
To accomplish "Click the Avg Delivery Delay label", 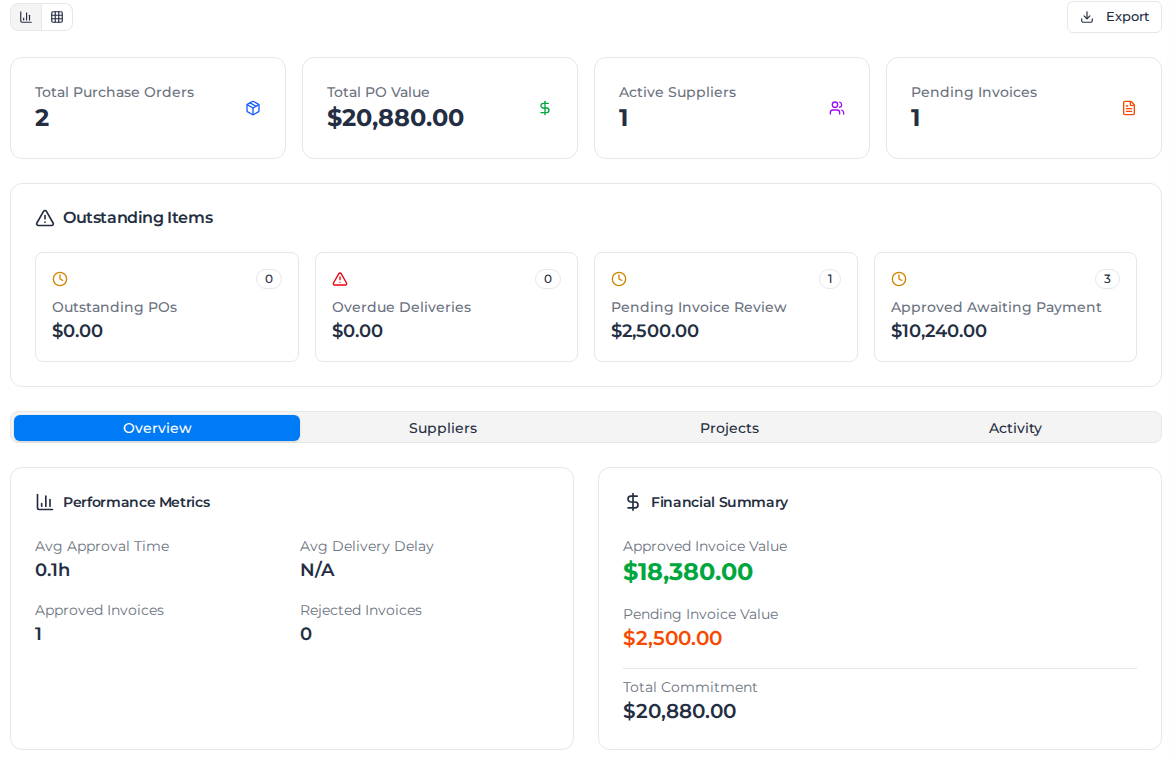I will click(x=366, y=546).
